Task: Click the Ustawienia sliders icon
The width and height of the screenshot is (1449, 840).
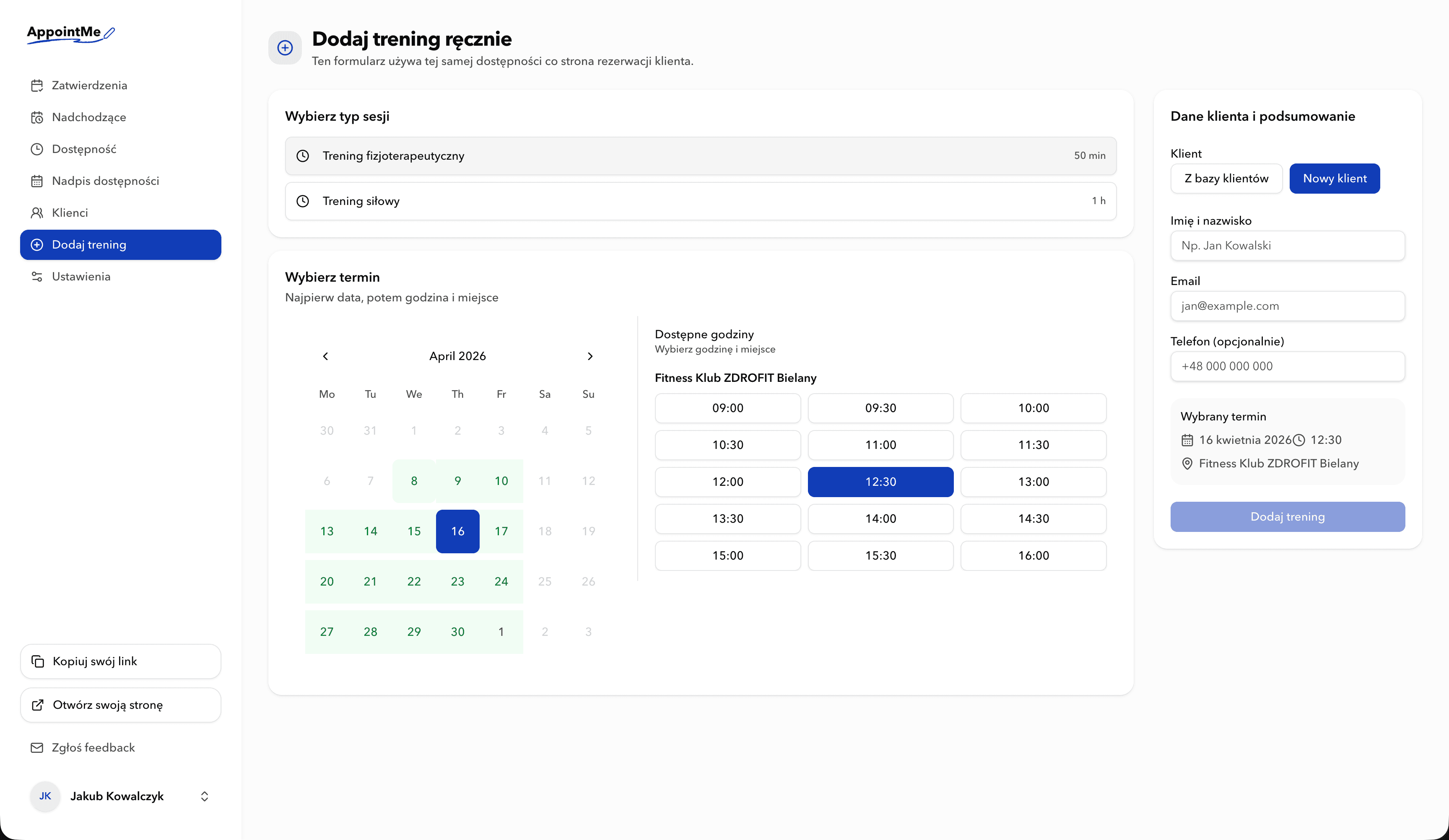Action: point(37,277)
